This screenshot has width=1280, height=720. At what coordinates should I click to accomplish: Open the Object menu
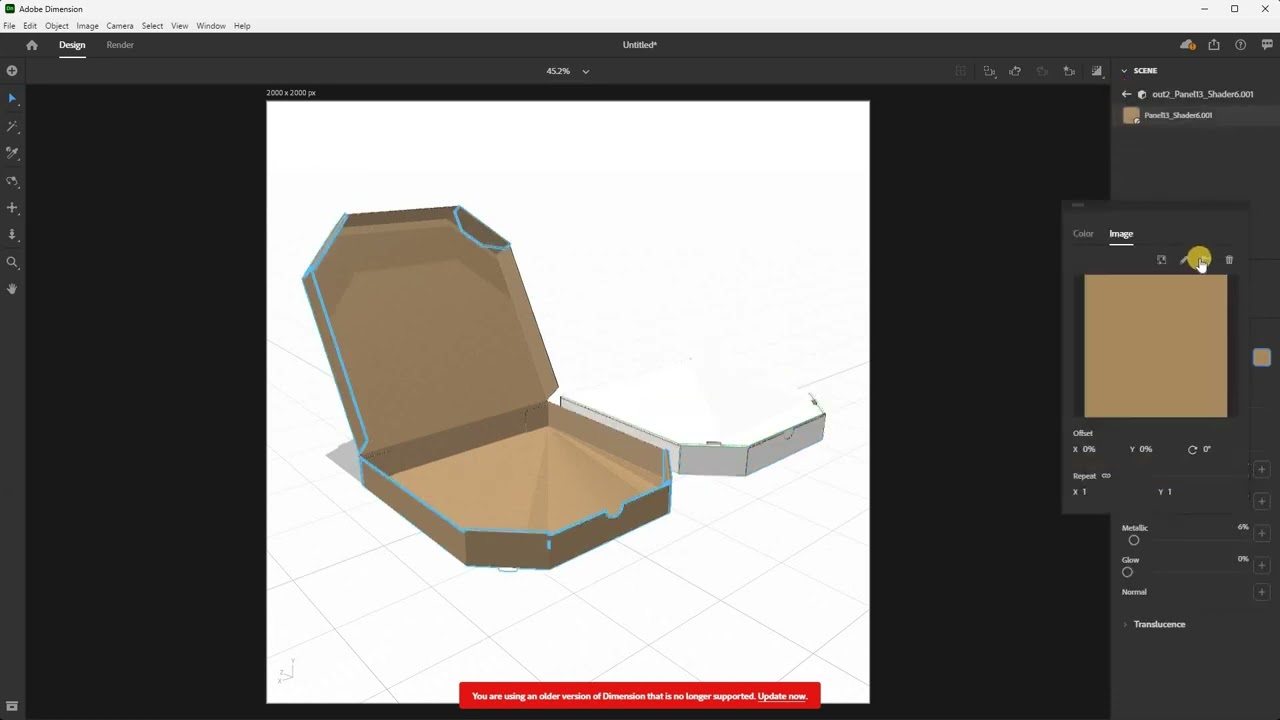pos(57,26)
